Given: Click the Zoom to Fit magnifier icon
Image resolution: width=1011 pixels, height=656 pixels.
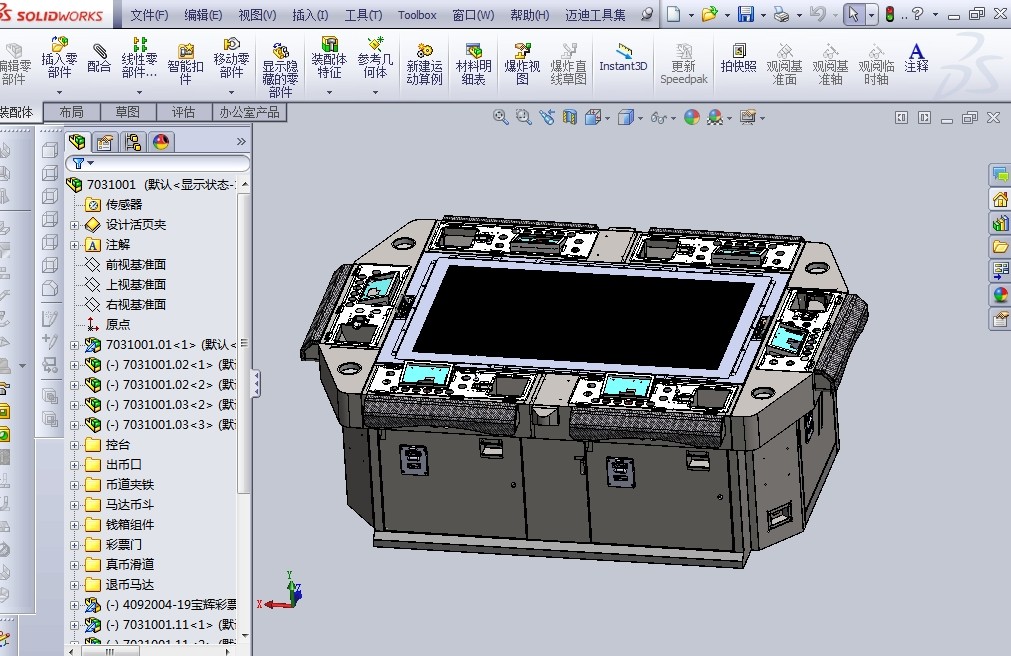Looking at the screenshot, I should pyautogui.click(x=500, y=117).
